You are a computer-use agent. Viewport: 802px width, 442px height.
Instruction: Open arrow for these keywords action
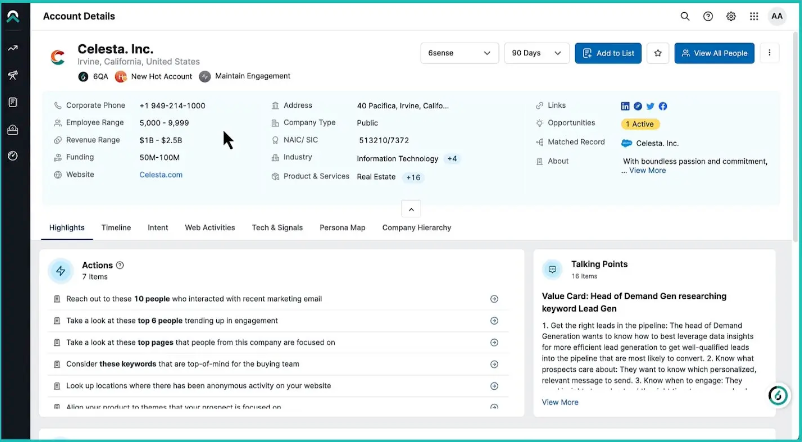click(494, 364)
